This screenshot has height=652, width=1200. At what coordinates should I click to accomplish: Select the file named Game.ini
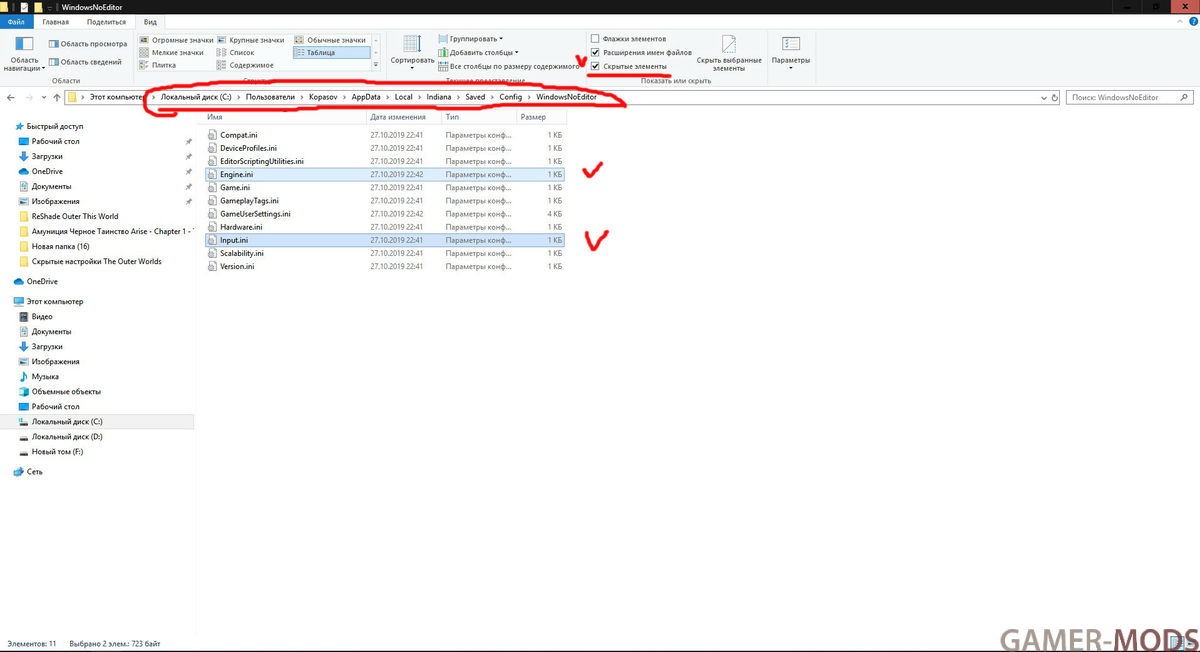(x=235, y=188)
